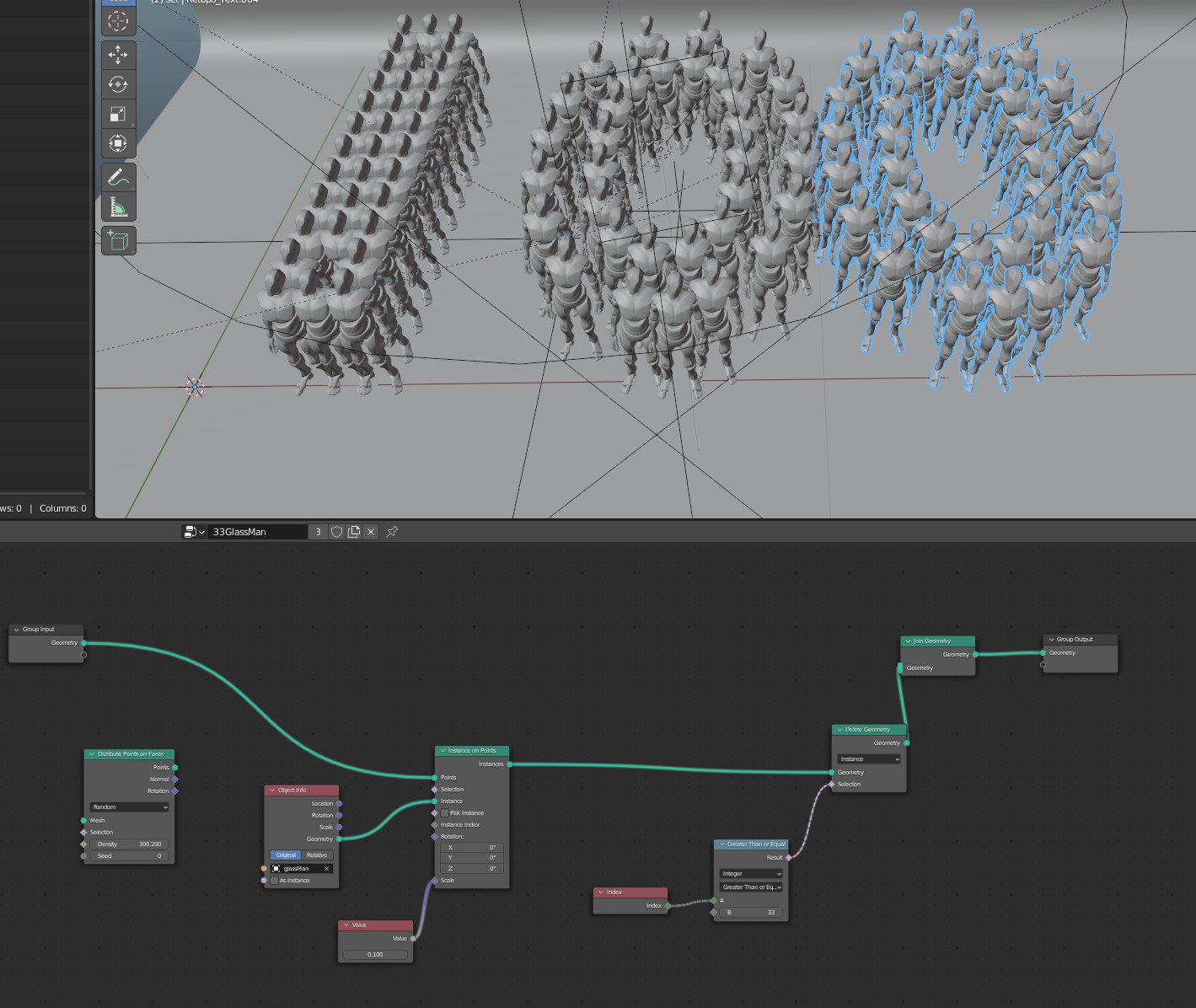Viewport: 1196px width, 1008px height.
Task: Open the Integer data type dropdown
Action: [x=751, y=873]
